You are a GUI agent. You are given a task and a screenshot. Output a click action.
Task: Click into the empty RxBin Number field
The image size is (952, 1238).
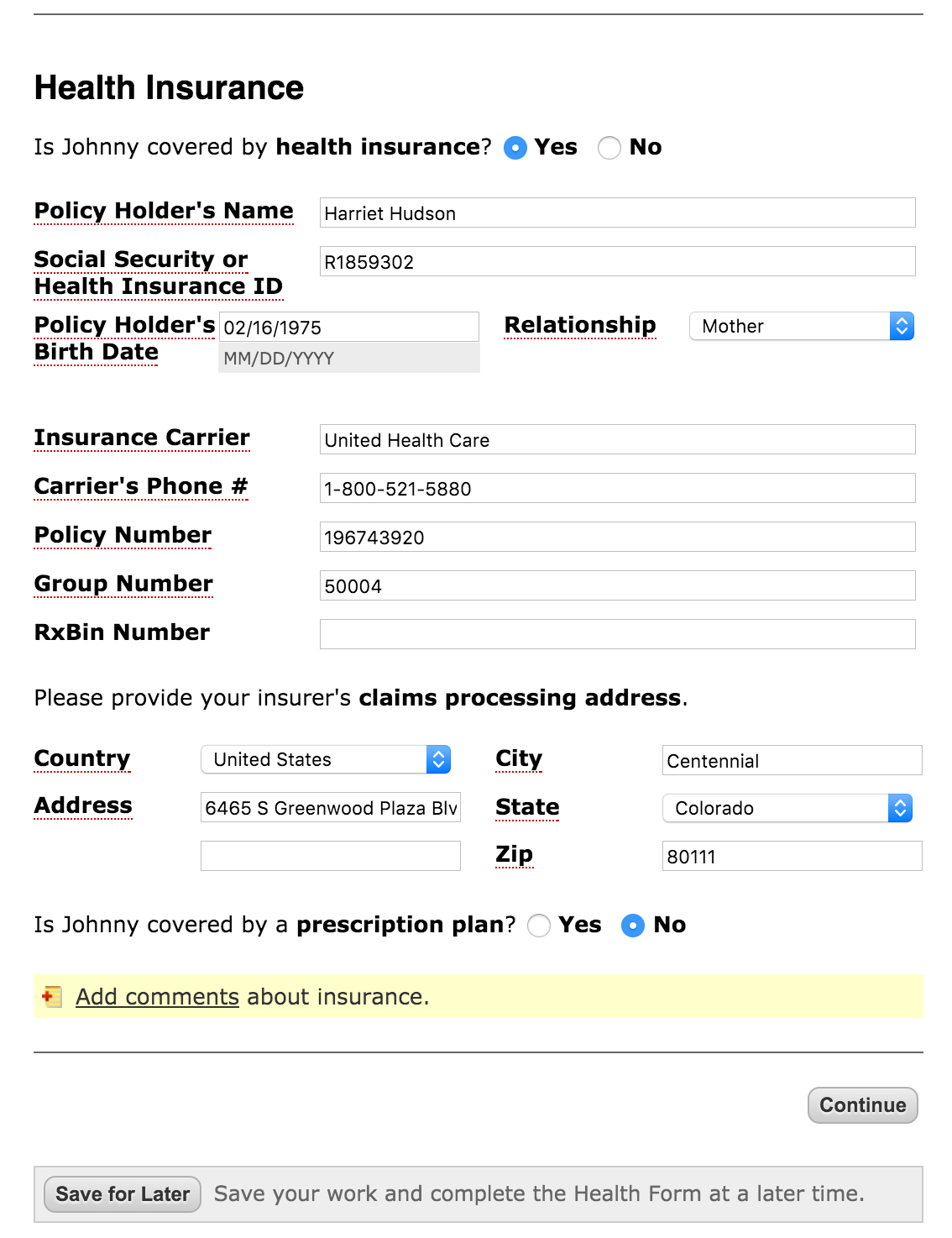tap(617, 634)
